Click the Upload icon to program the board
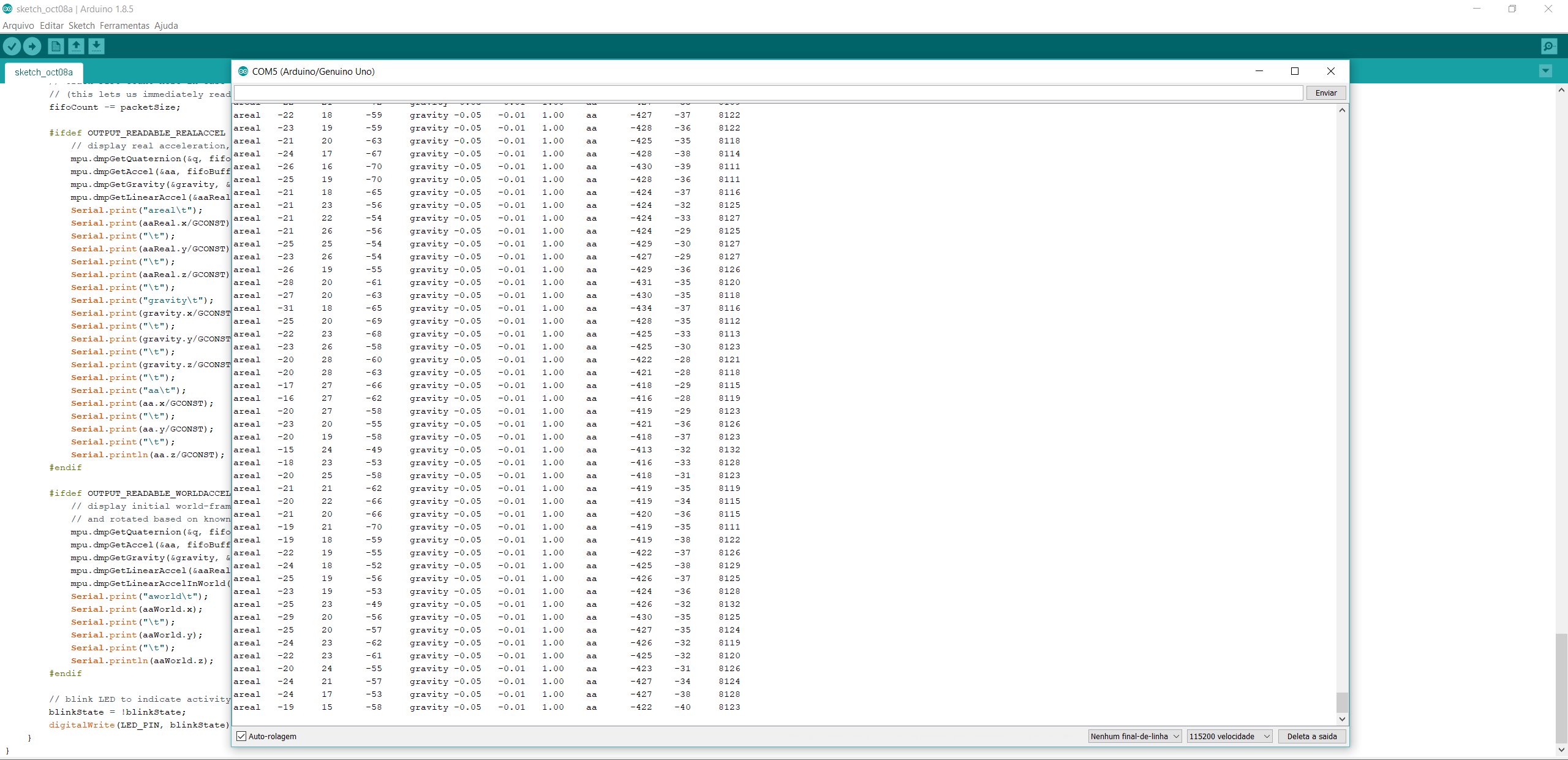1568x760 pixels. tap(32, 46)
